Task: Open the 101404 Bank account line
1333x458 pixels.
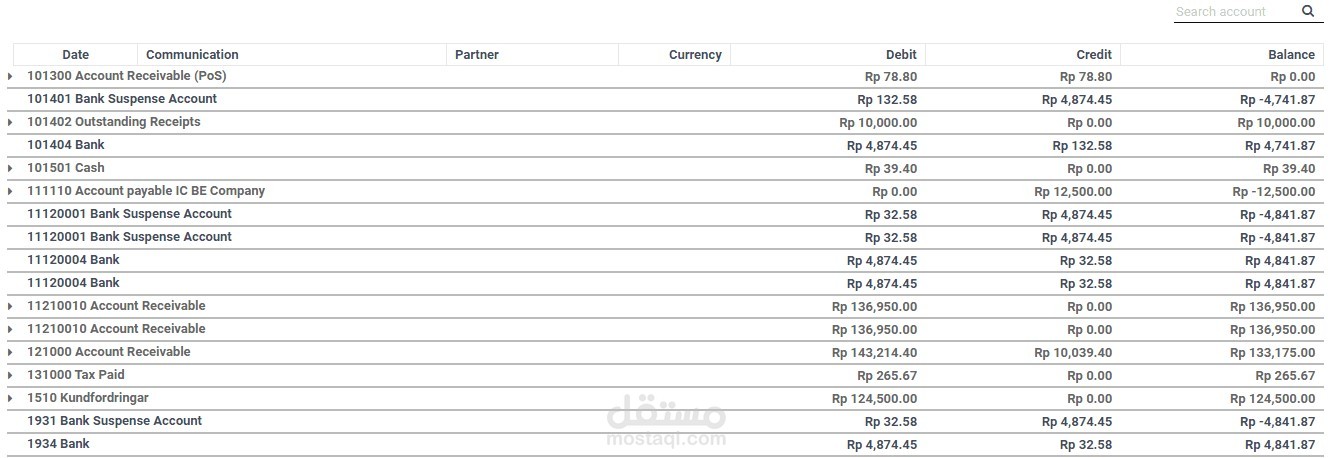Action: click(x=665, y=145)
